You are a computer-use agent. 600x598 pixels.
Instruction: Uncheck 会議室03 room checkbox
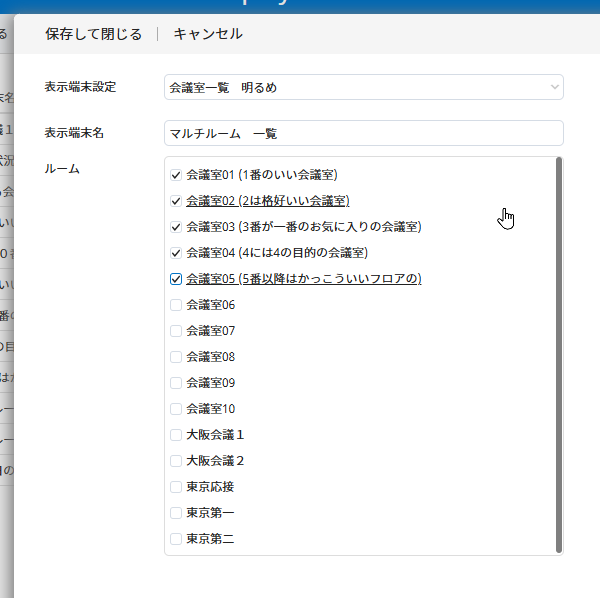176,227
